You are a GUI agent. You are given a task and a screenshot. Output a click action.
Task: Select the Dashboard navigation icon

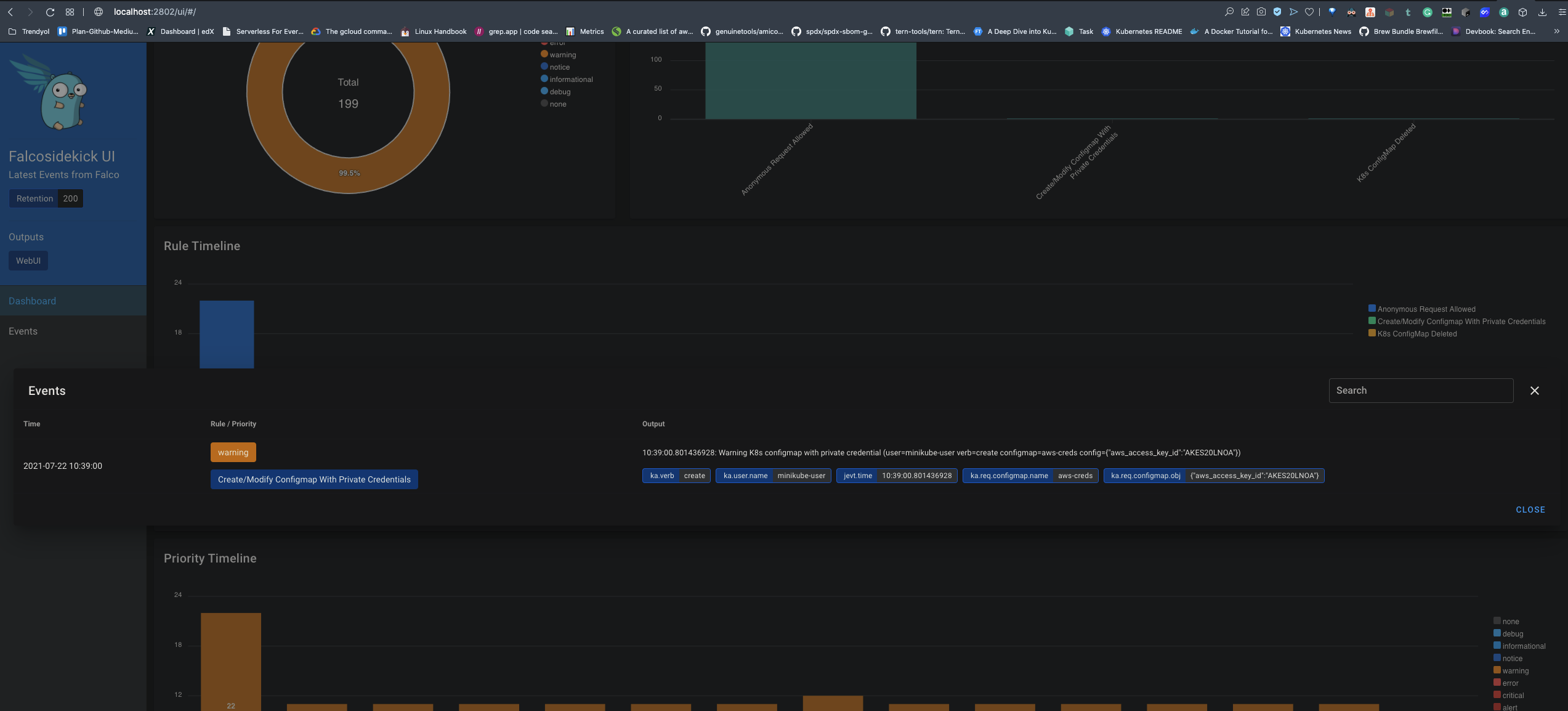(x=31, y=300)
